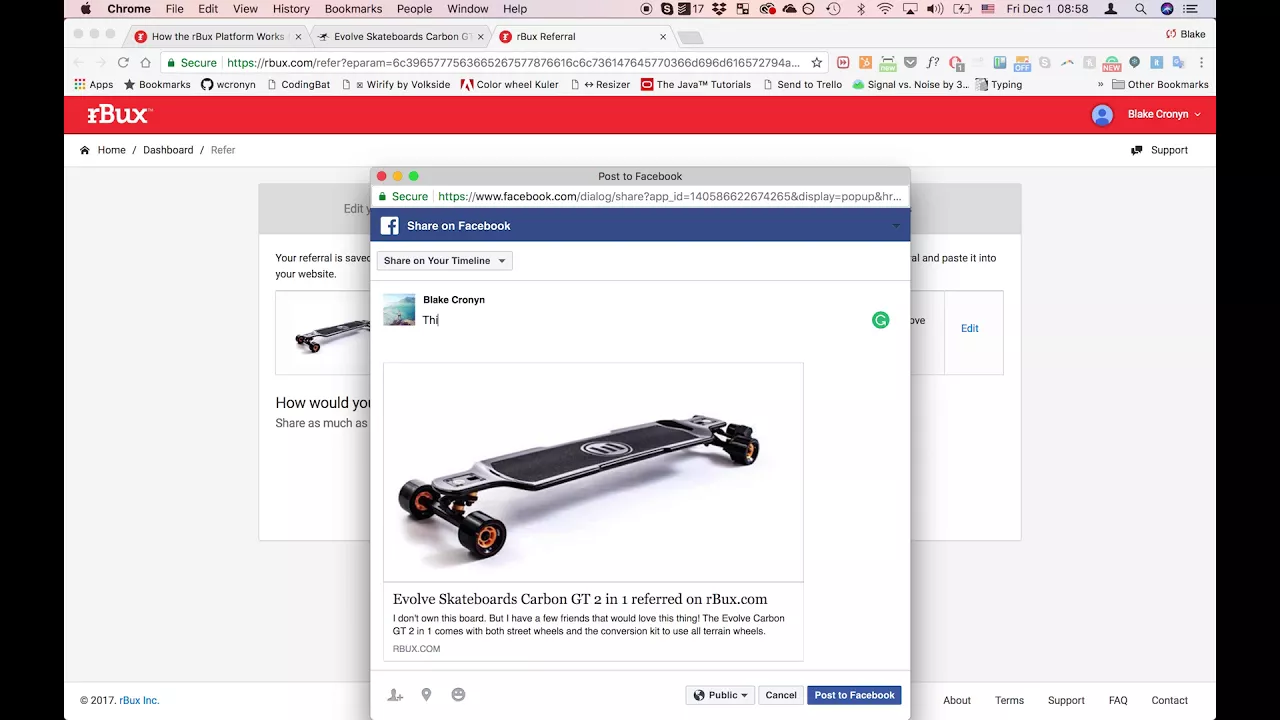Open the Apps shortcut in bookmarks bar
The height and width of the screenshot is (720, 1280).
pos(93,85)
